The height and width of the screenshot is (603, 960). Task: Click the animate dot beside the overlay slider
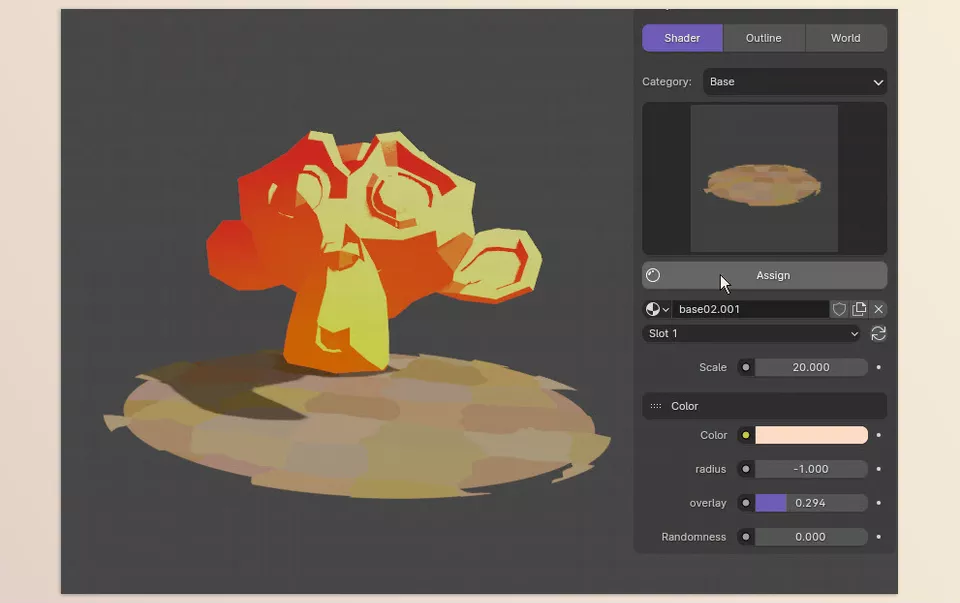pyautogui.click(x=877, y=503)
